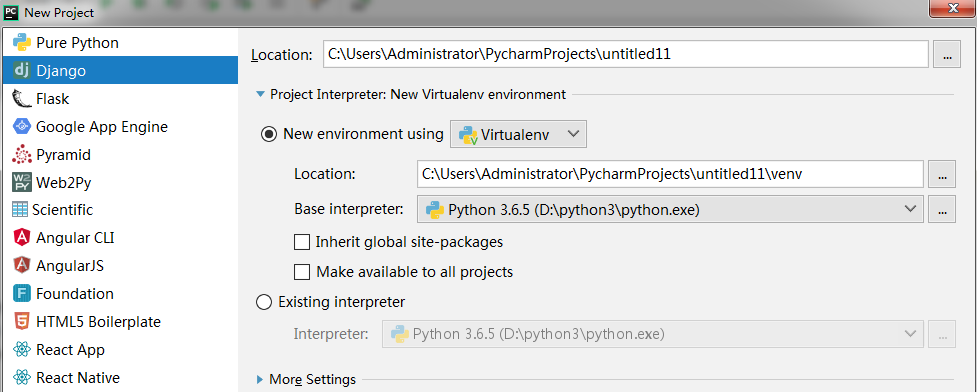The image size is (977, 392).
Task: Choose Google App Engine project type
Action: click(x=120, y=127)
